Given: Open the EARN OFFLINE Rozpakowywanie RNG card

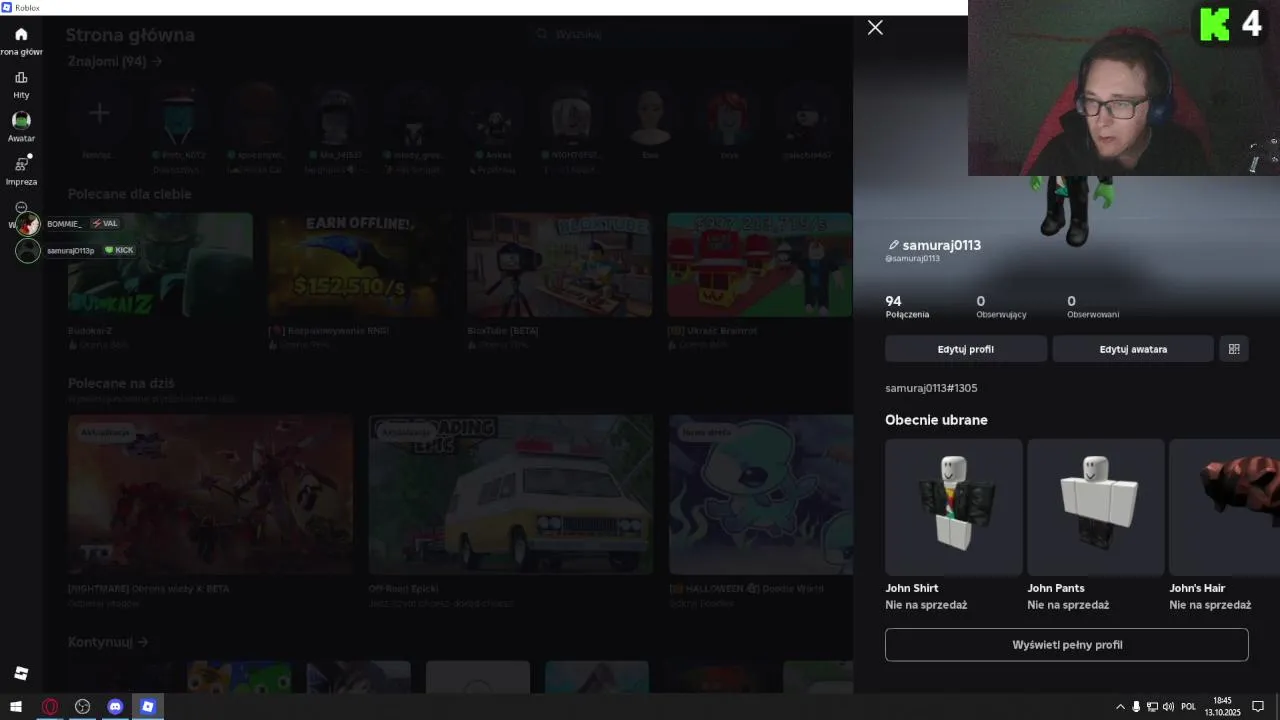Looking at the screenshot, I should (x=360, y=280).
